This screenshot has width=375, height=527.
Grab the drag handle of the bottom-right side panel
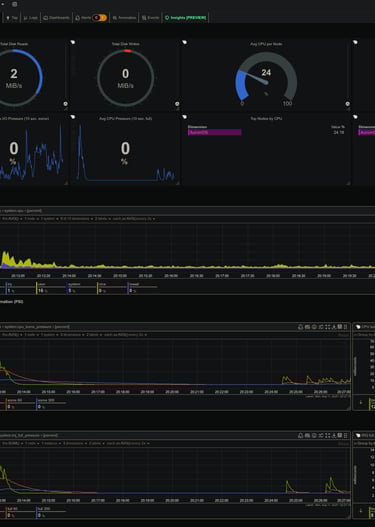[x=358, y=435]
